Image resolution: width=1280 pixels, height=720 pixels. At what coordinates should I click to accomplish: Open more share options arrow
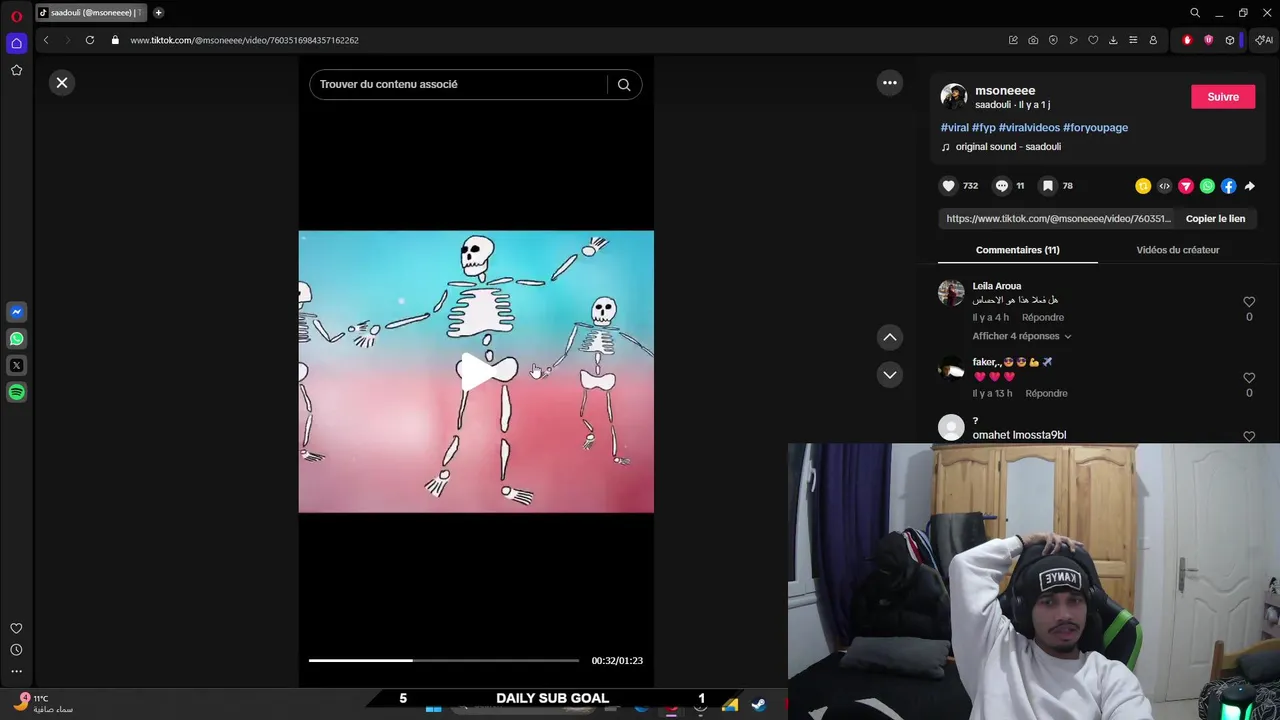[1250, 186]
